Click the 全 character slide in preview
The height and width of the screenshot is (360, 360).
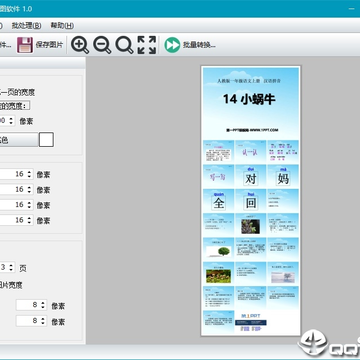pyautogui.click(x=218, y=200)
